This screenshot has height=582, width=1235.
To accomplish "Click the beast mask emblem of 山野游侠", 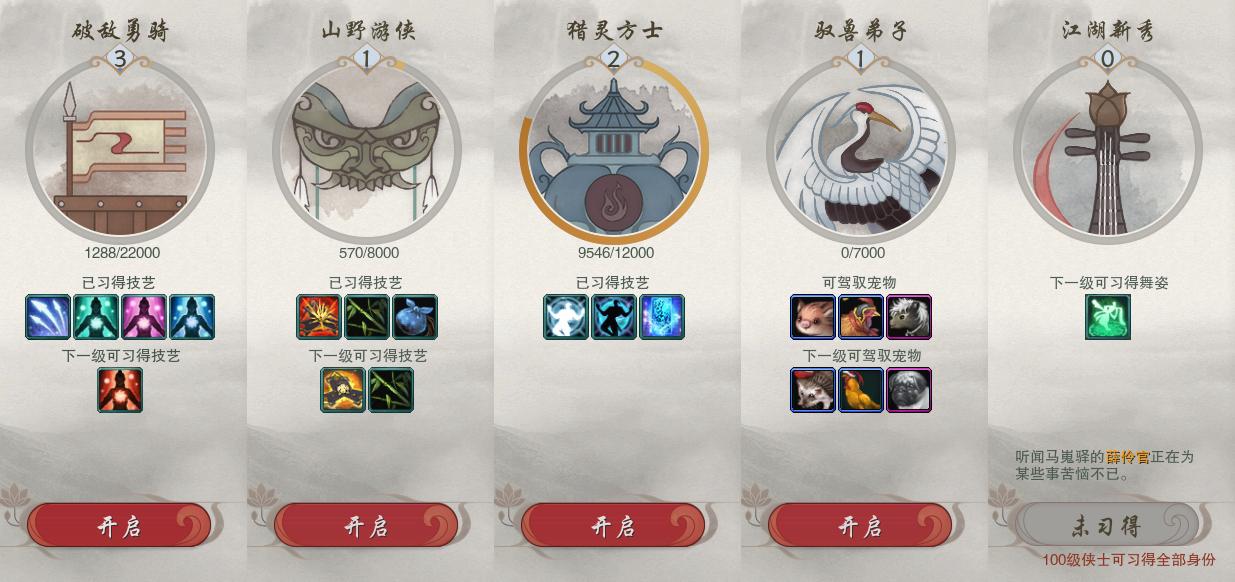I will [x=367, y=150].
